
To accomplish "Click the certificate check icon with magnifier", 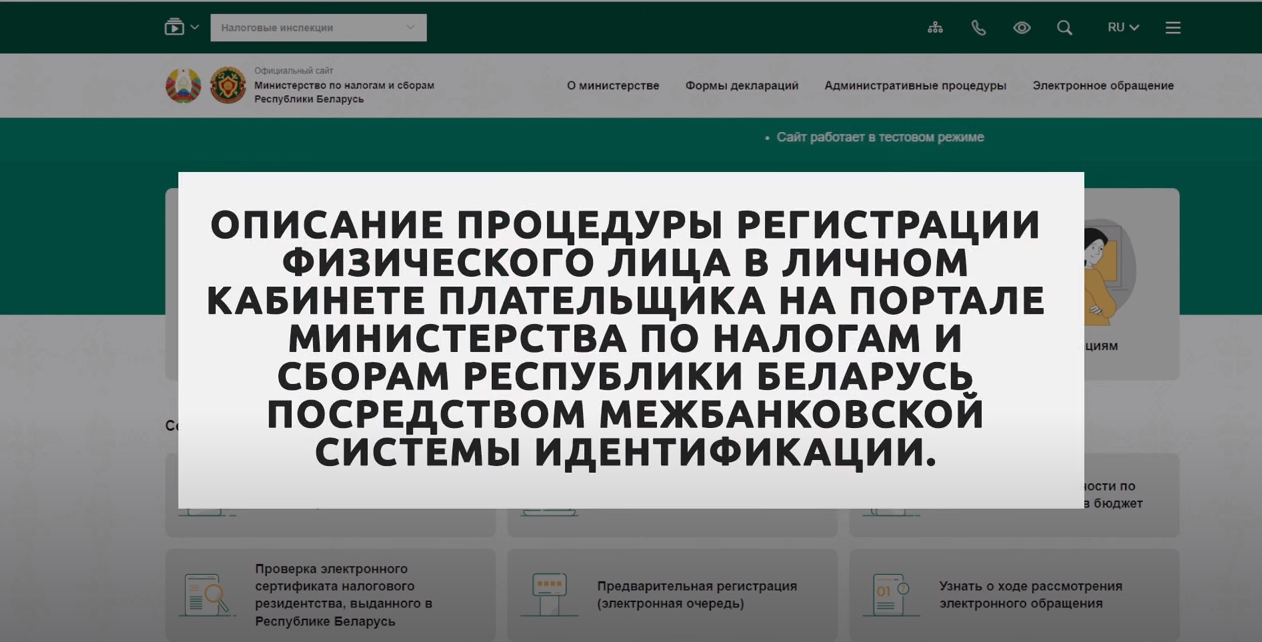I will click(207, 594).
